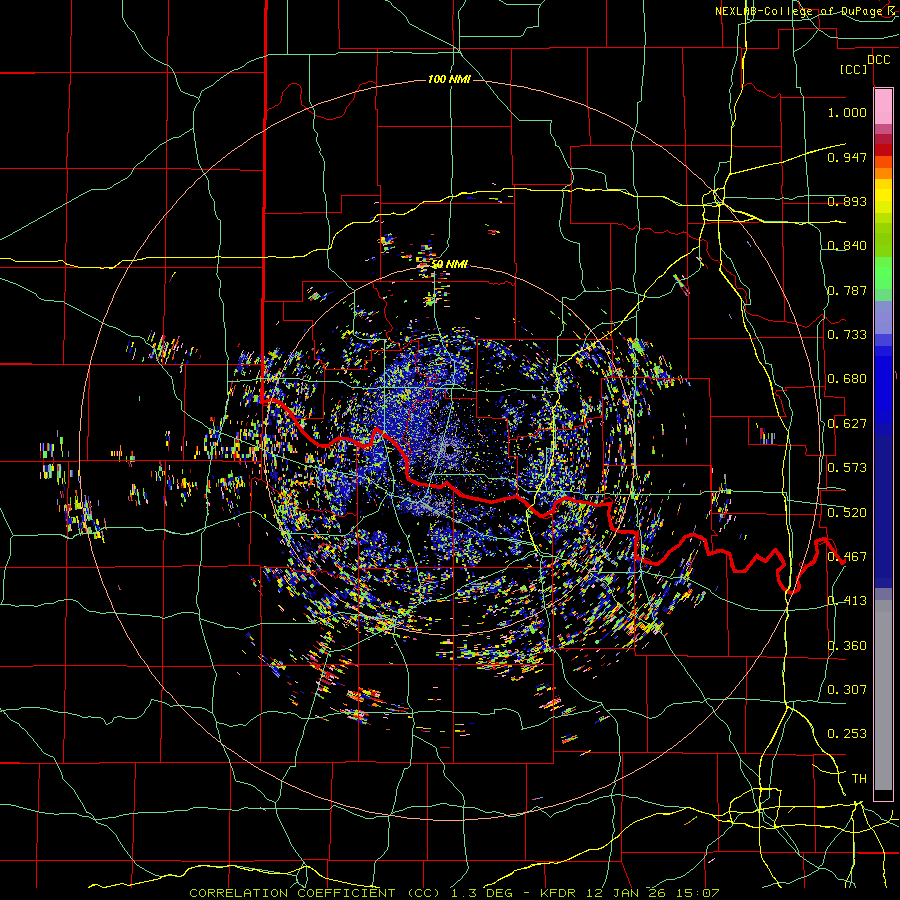The width and height of the screenshot is (900, 900).
Task: Click the KFDR station identifier in the footer
Action: click(x=560, y=893)
